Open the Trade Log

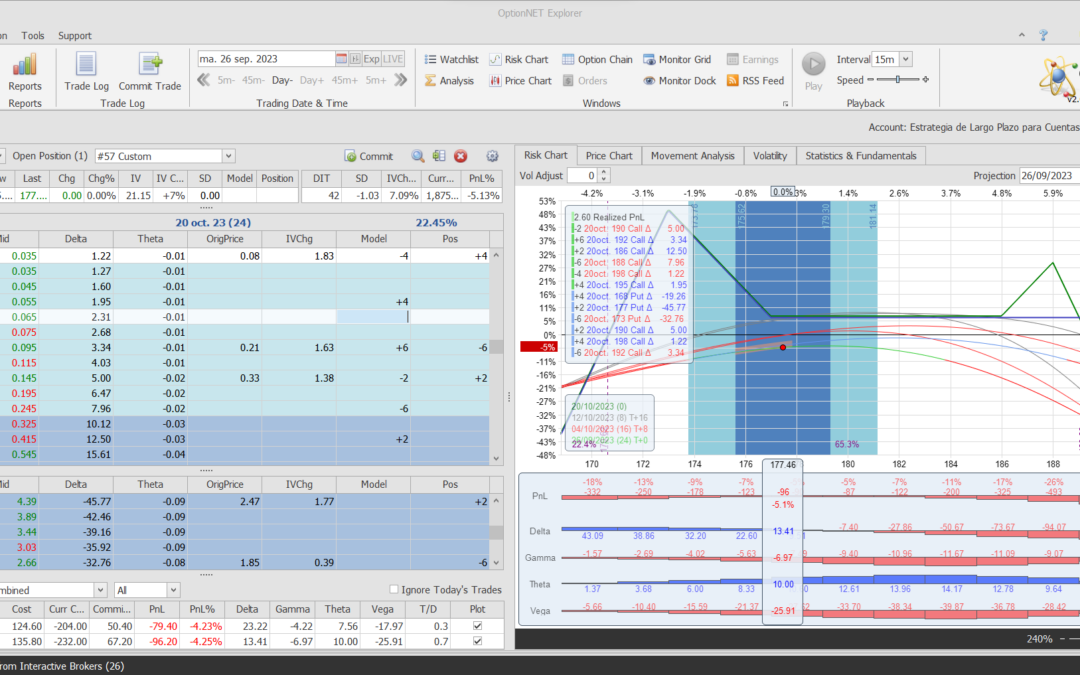[87, 66]
